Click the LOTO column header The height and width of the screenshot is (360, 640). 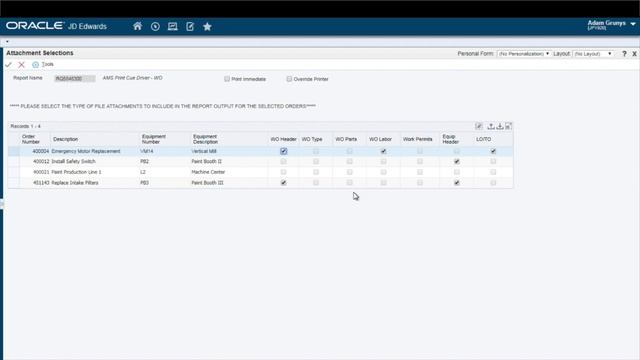coord(484,139)
